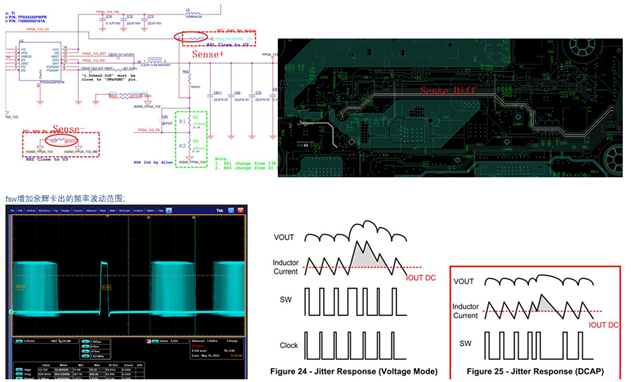640x382 pixels.
Task: Click the channel 1 vertical scale badge
Action: (19, 341)
